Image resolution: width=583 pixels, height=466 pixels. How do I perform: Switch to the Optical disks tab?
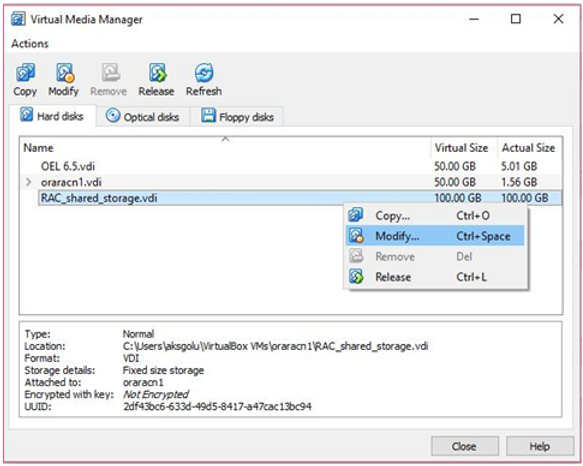(x=143, y=117)
